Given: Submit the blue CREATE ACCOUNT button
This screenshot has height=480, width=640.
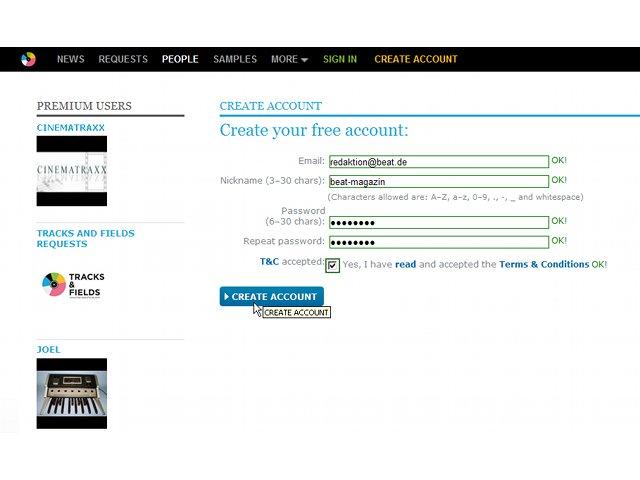Looking at the screenshot, I should click(x=271, y=296).
